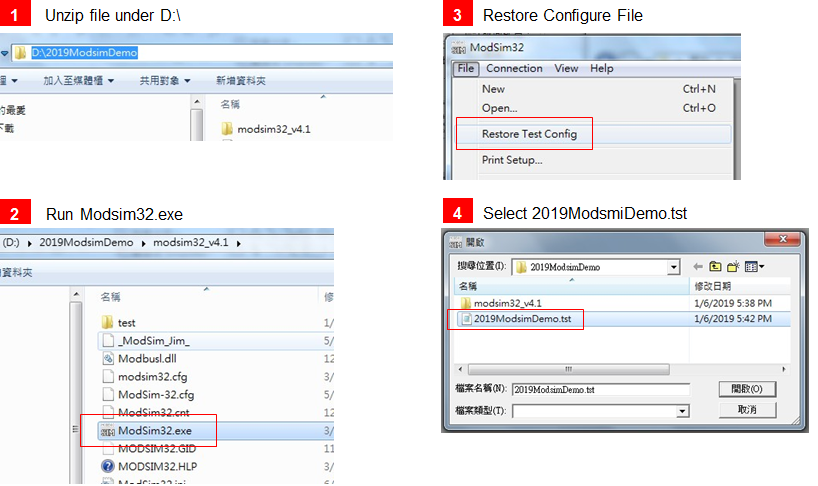Open the 搜尋位置 folder dropdown
This screenshot has width=818, height=486.
click(x=673, y=267)
